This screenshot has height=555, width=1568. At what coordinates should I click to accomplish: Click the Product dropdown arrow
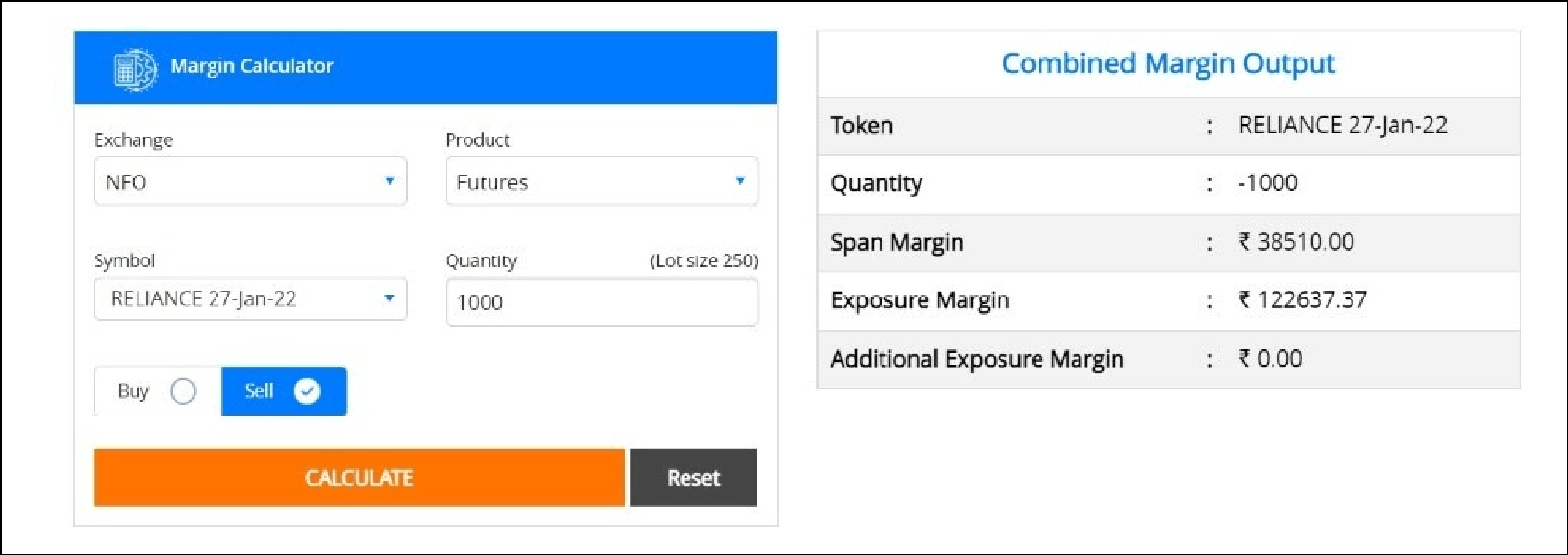740,181
